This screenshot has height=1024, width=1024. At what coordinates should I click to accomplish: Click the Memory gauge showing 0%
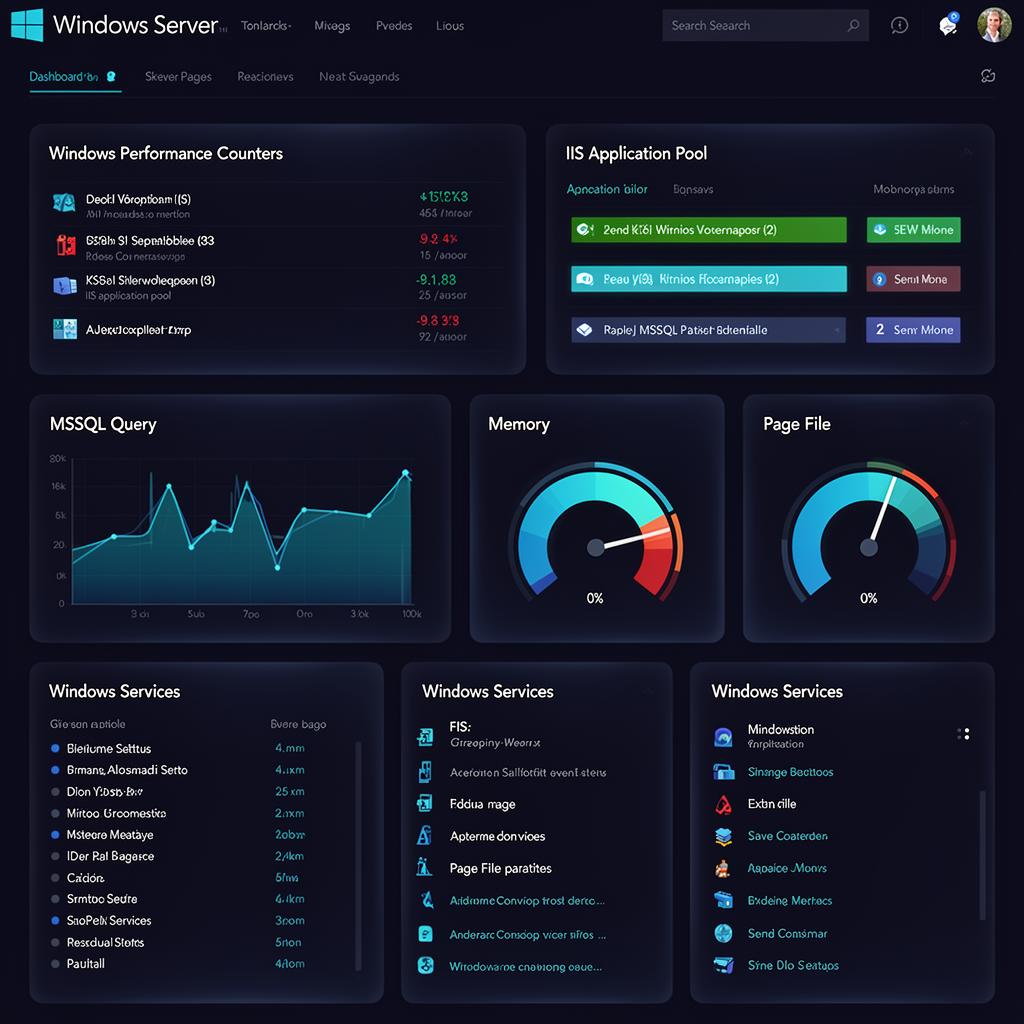pos(595,545)
